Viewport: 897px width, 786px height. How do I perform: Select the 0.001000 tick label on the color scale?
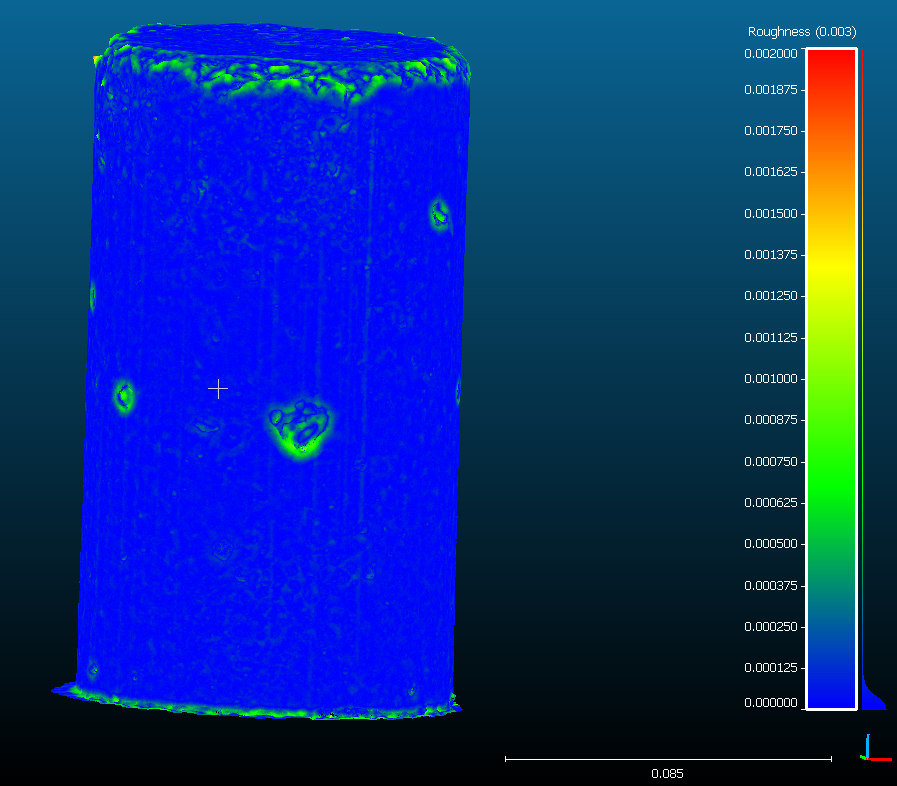[x=769, y=378]
